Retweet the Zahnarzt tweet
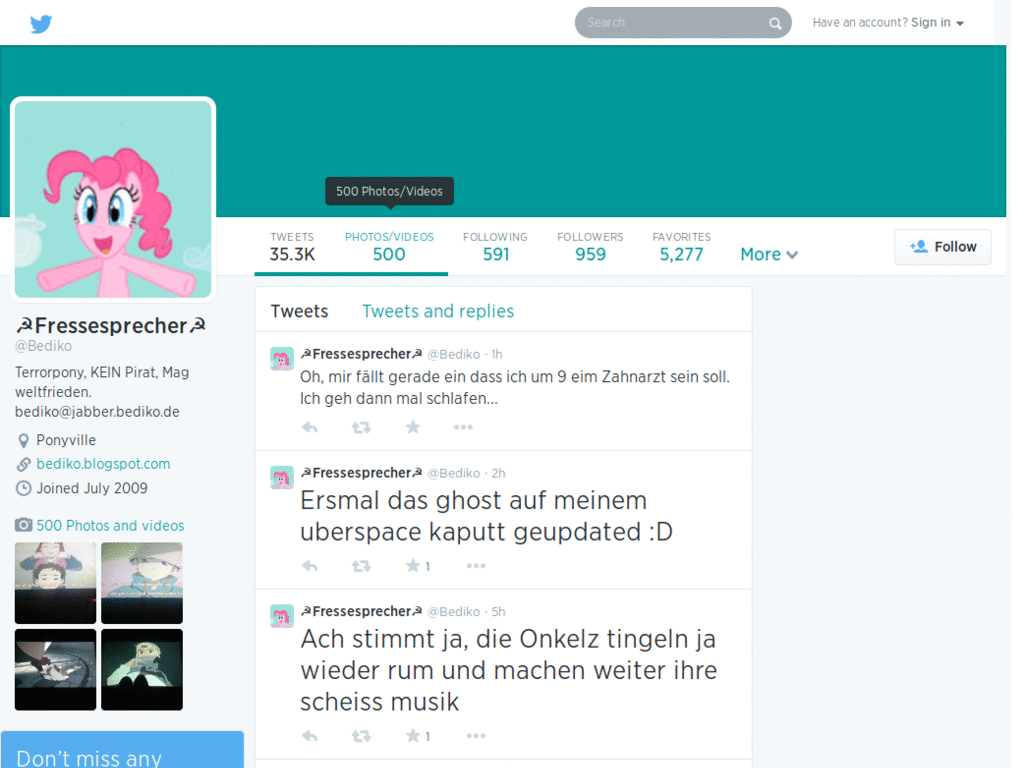 [x=361, y=427]
